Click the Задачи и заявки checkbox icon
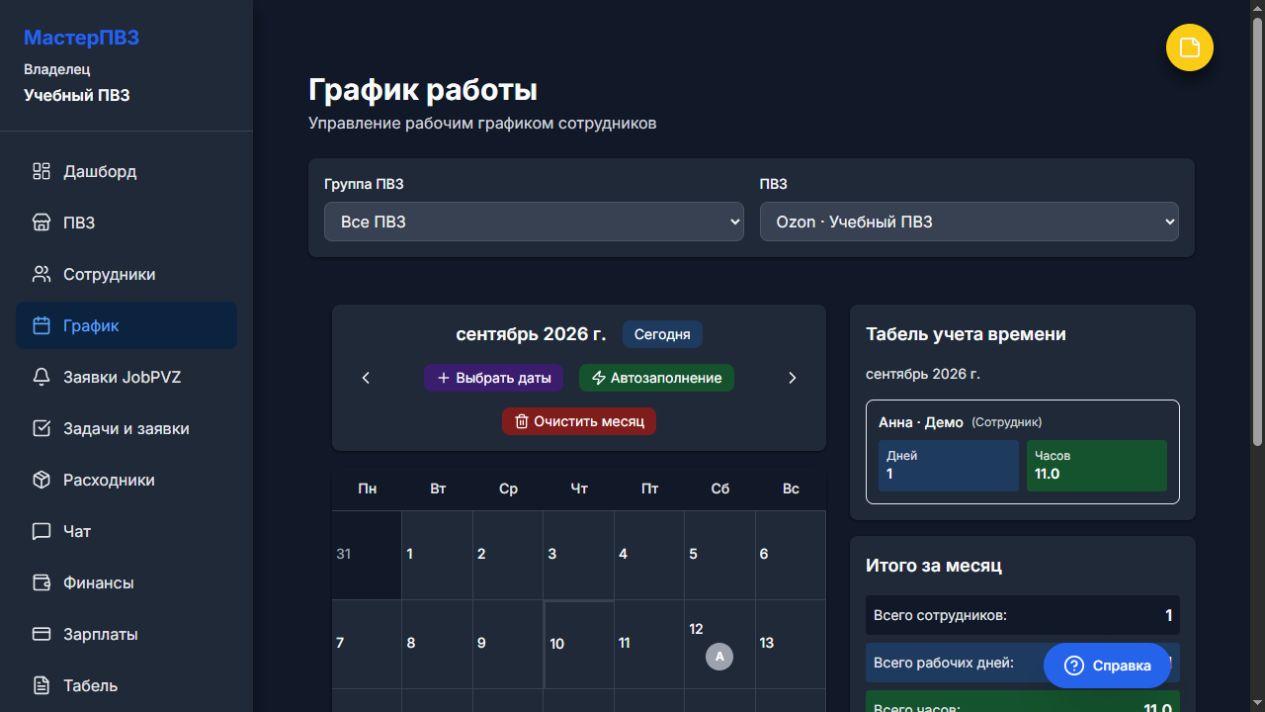The width and height of the screenshot is (1265, 712). [x=41, y=429]
